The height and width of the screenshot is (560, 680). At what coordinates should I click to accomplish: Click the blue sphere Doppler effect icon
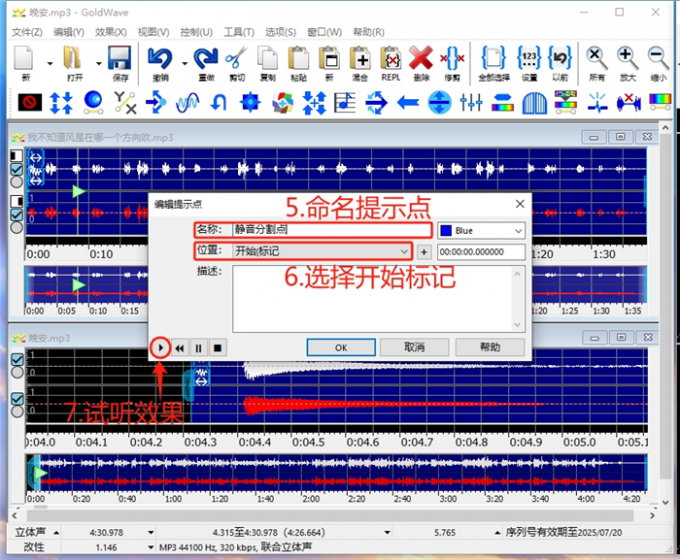(x=93, y=103)
